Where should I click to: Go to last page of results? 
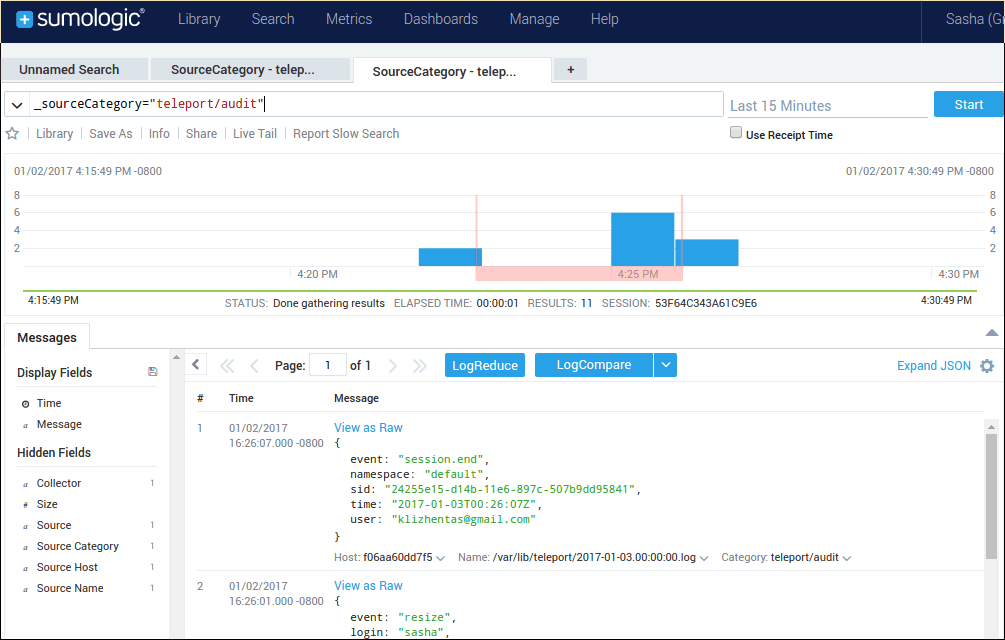(420, 366)
